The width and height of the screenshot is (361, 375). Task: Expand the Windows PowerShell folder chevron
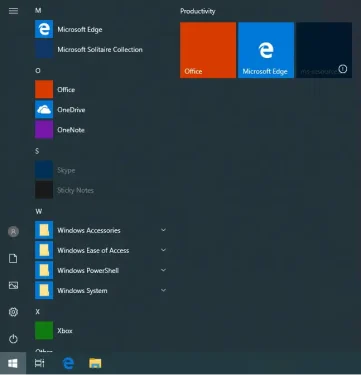(163, 270)
